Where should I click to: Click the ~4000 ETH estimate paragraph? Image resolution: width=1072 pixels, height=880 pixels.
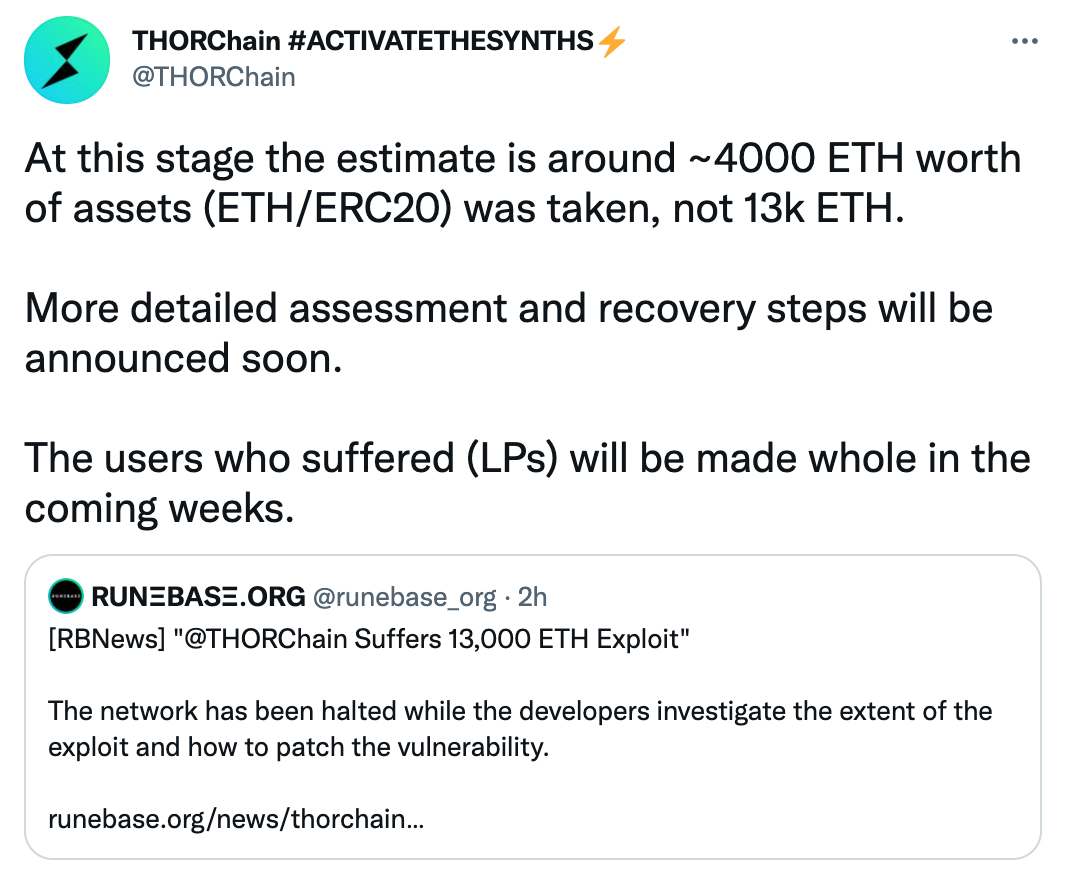coord(523,183)
